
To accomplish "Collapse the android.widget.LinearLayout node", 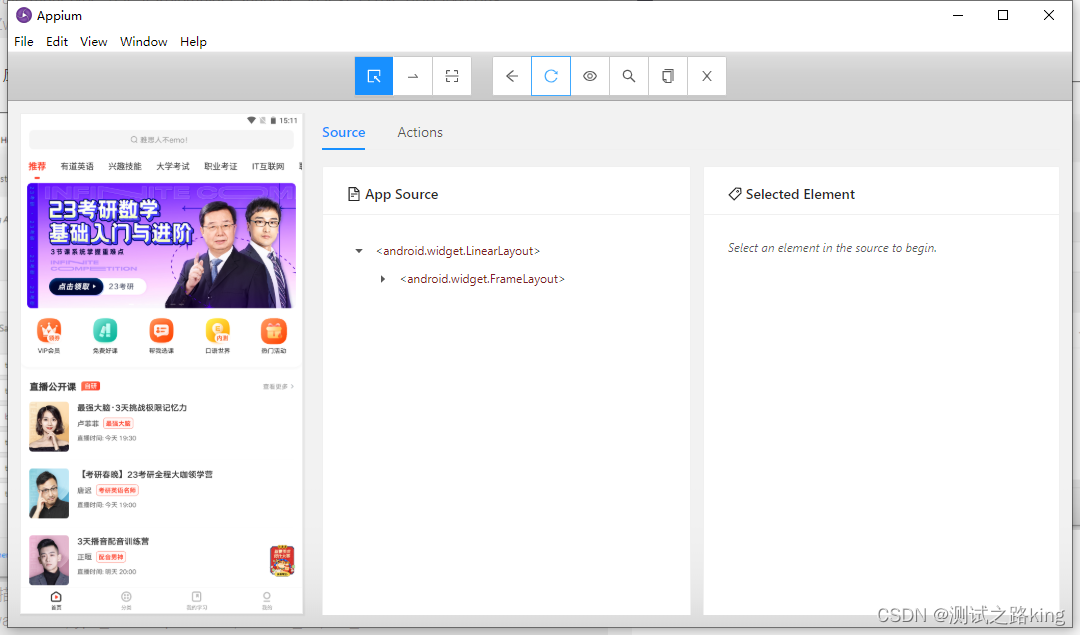I will 359,251.
